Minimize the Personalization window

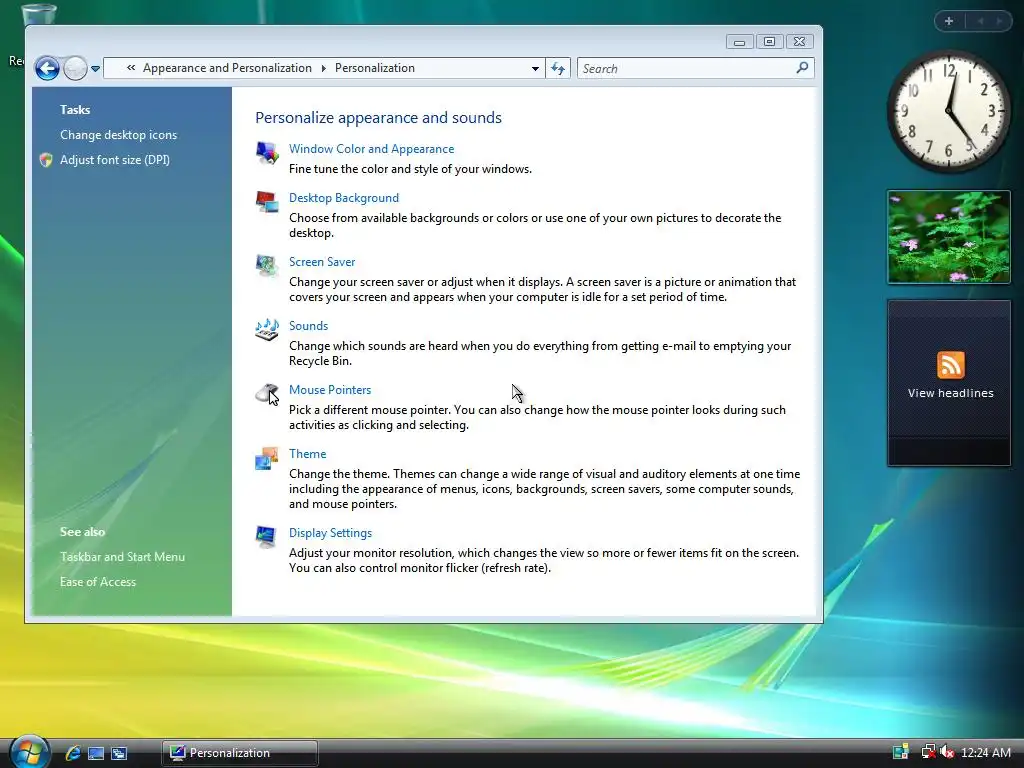pos(739,42)
